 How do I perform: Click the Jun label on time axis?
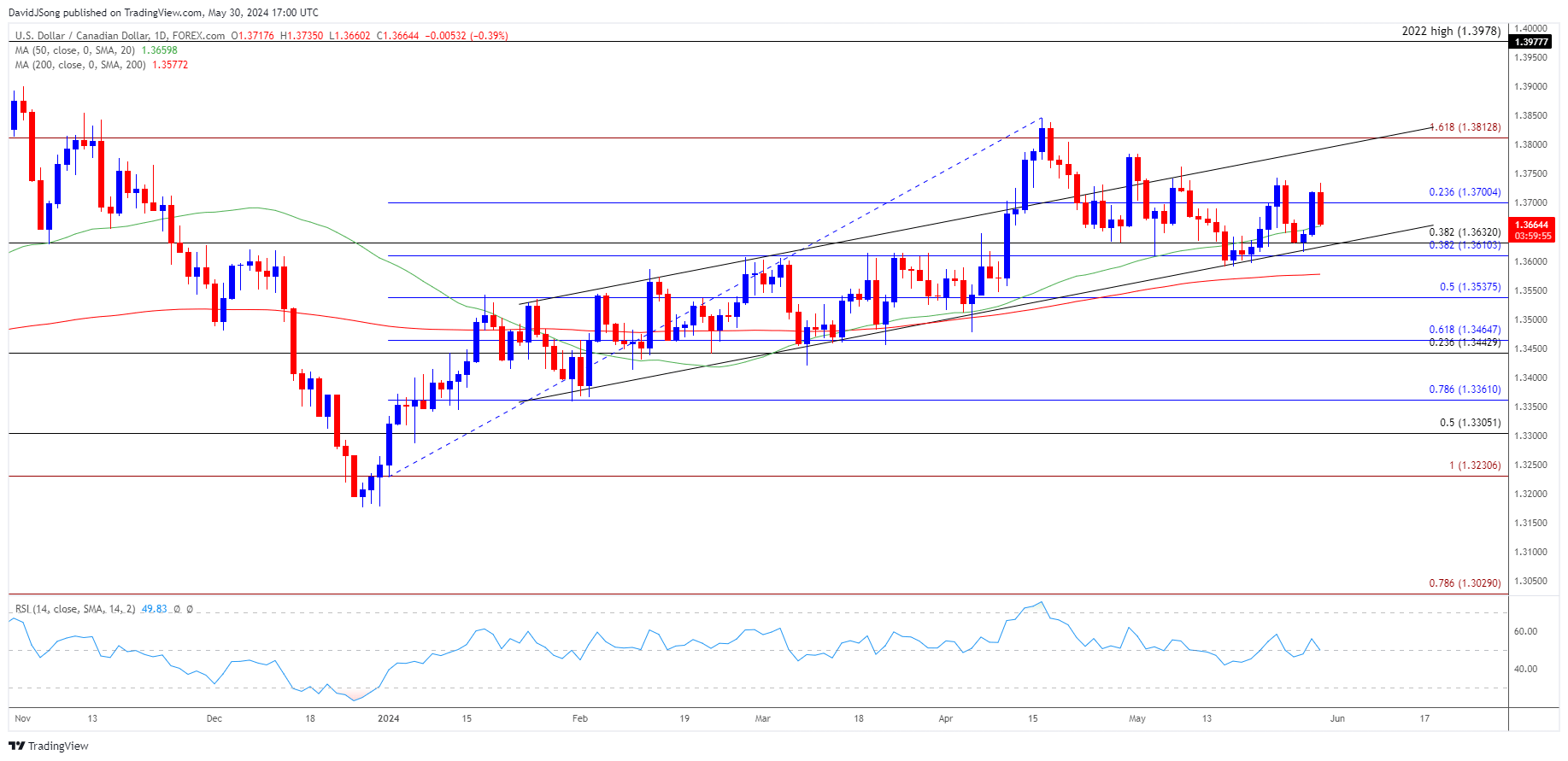pyautogui.click(x=1337, y=718)
